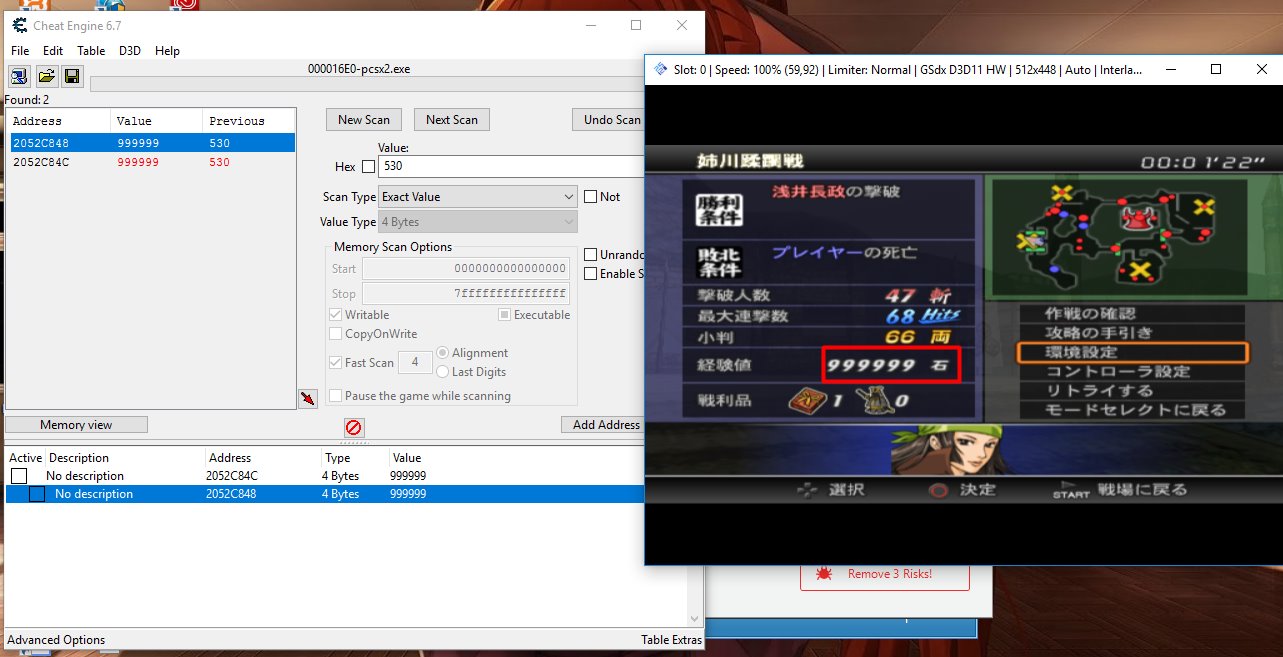Click the Remove 3 Risks button
This screenshot has width=1283, height=657.
click(884, 574)
